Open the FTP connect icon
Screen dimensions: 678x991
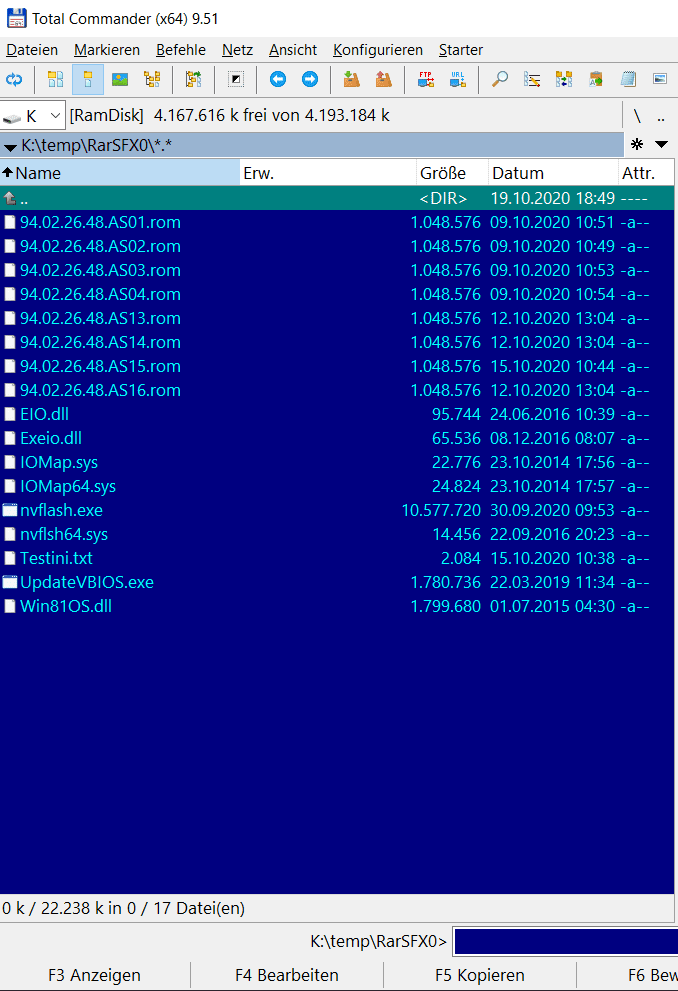point(426,79)
